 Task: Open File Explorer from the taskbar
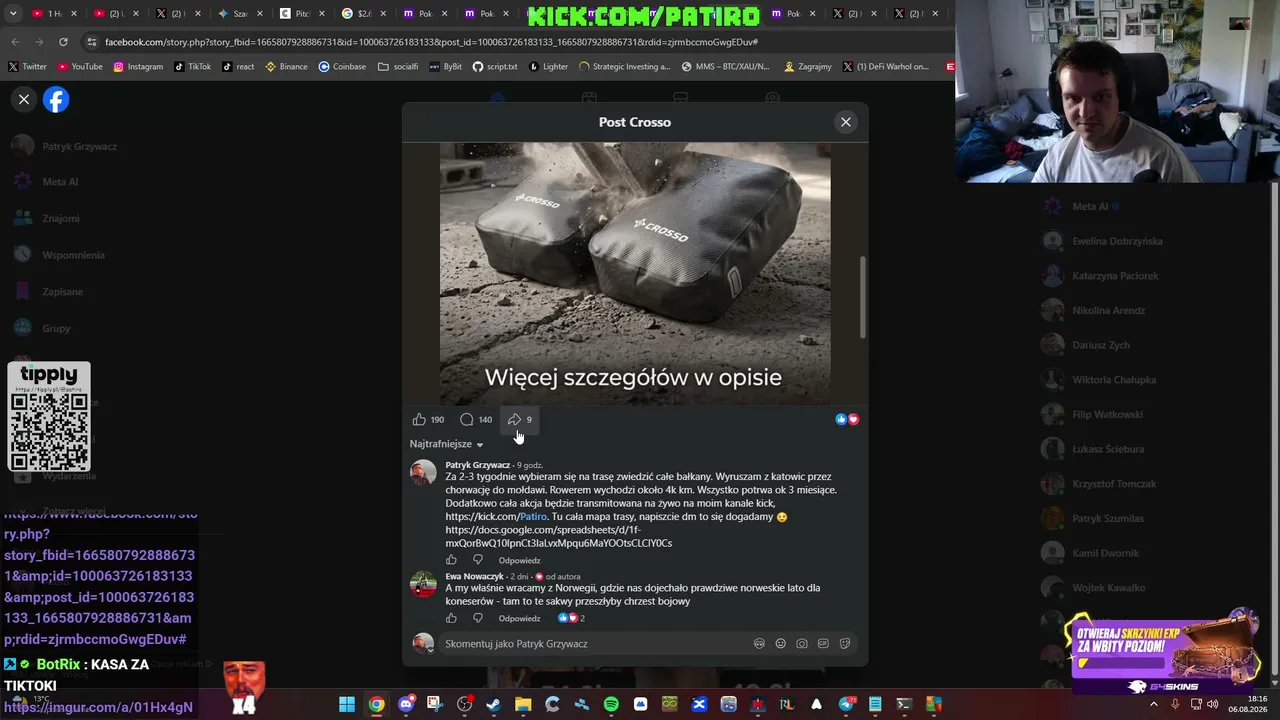pyautogui.click(x=523, y=704)
